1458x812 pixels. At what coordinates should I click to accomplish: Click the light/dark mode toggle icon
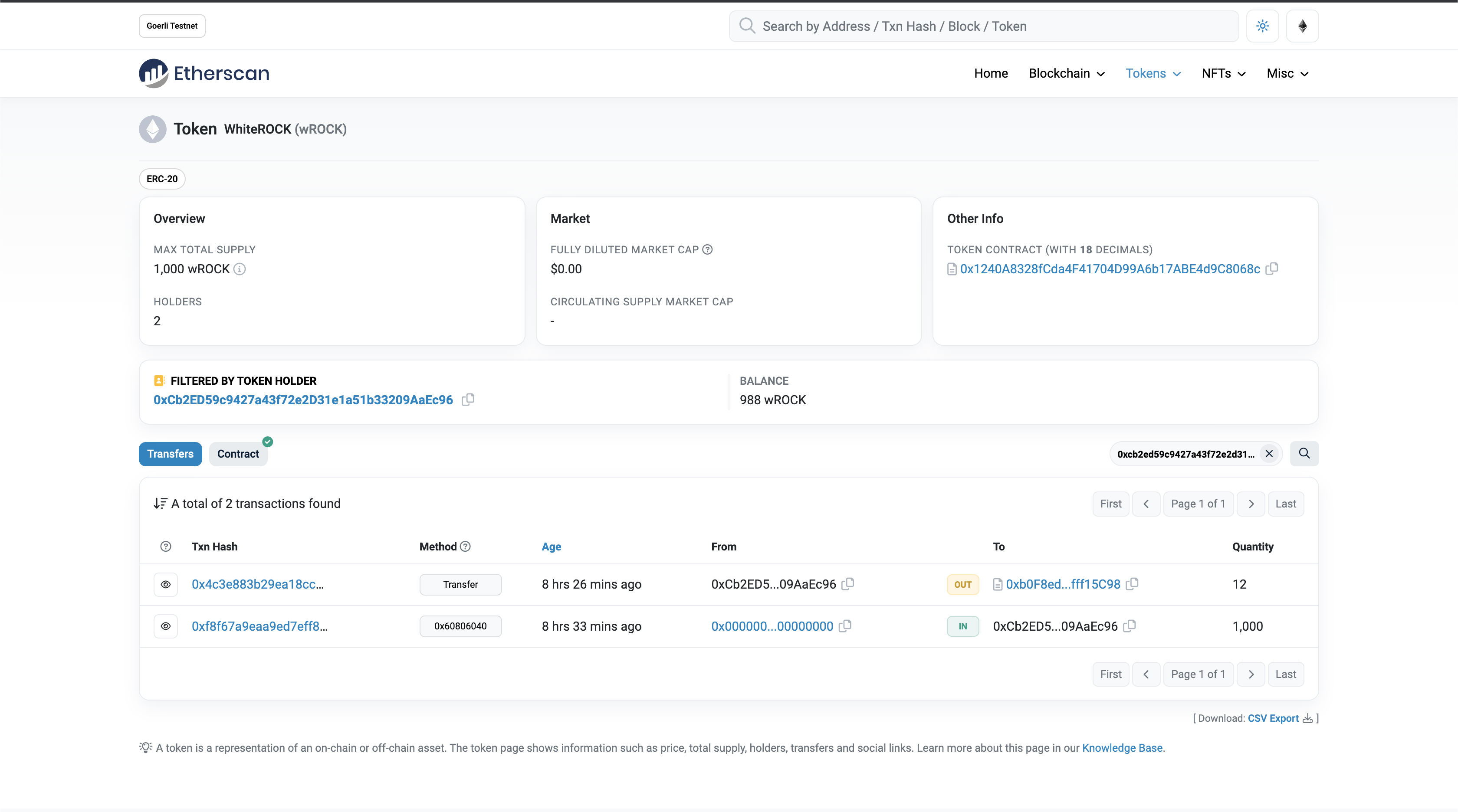click(x=1261, y=26)
